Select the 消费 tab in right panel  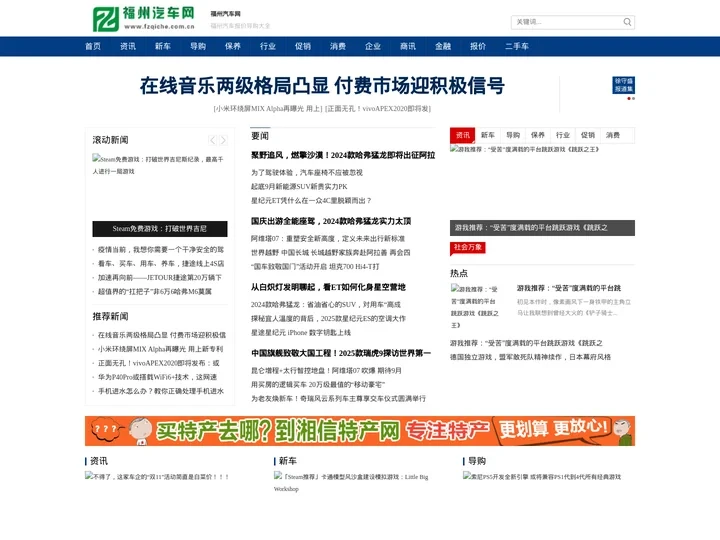click(613, 135)
